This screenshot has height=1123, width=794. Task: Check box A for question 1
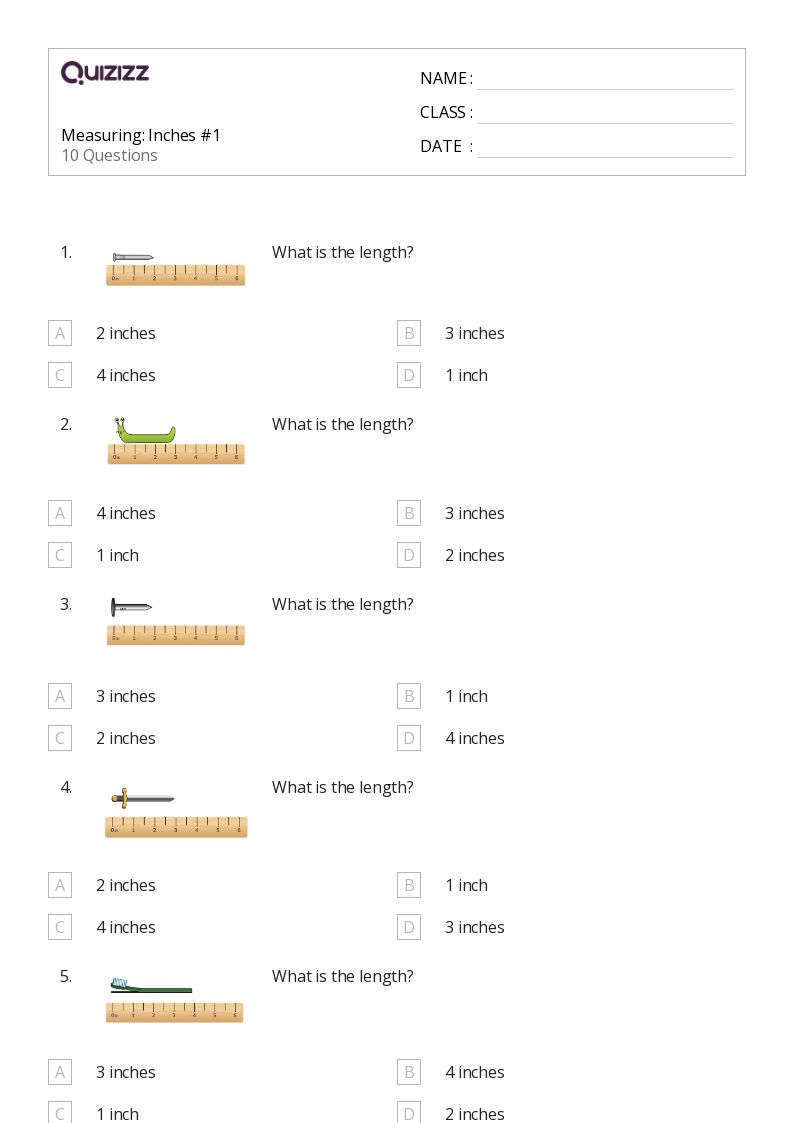click(60, 333)
